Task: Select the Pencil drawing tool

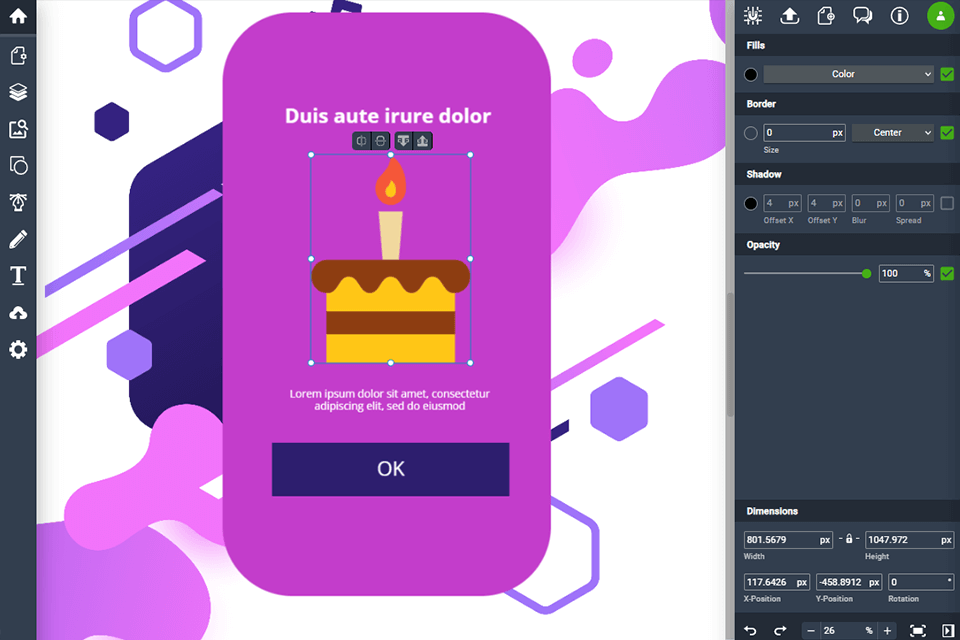Action: click(x=18, y=239)
